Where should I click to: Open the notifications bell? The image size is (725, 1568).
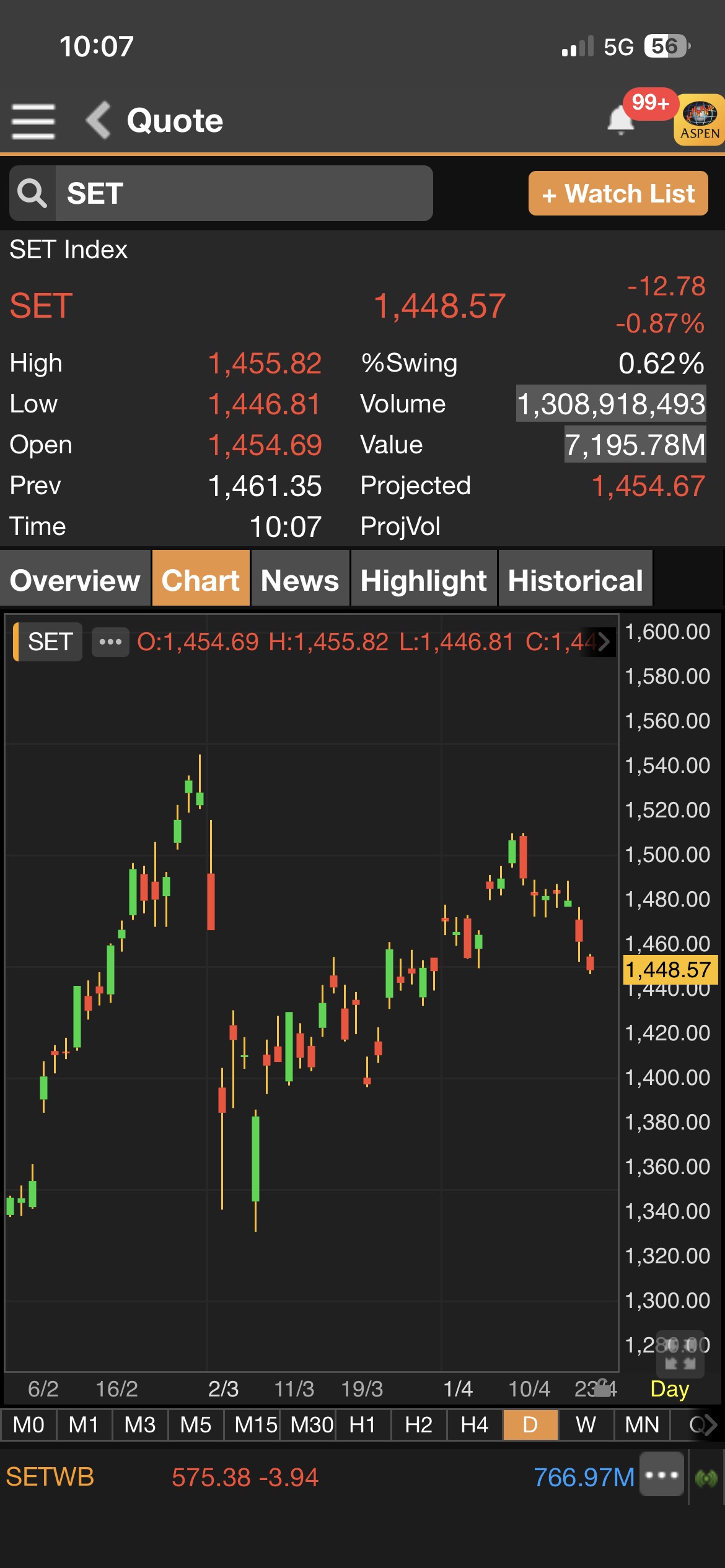click(621, 120)
